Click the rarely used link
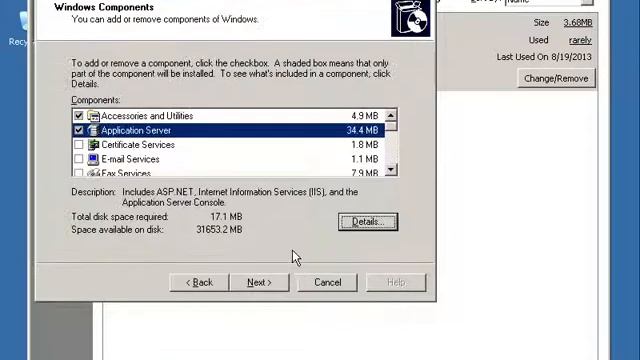The width and height of the screenshot is (640, 360). click(580, 40)
